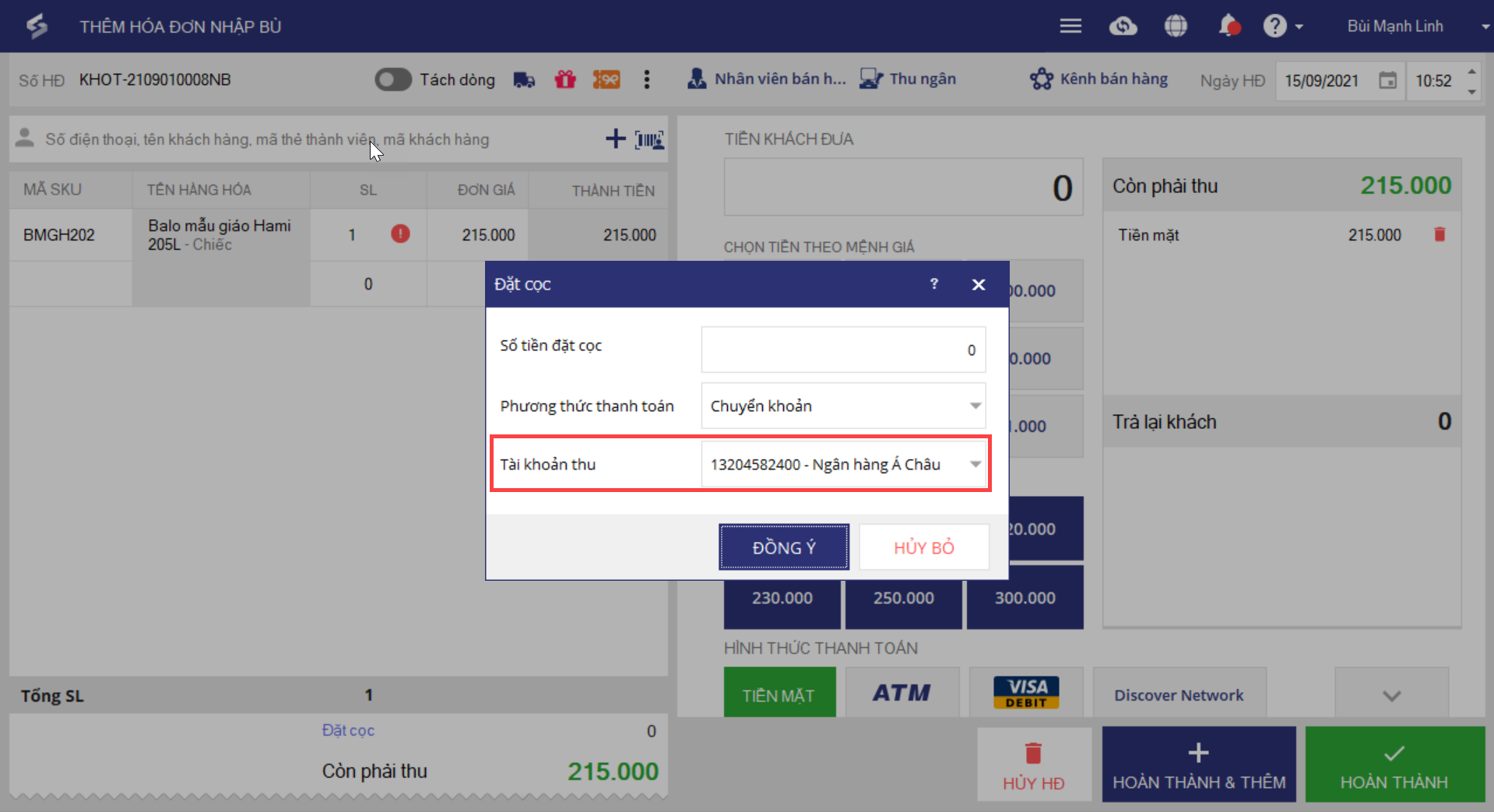Cancel the invoice with HỦY HĐ
This screenshot has height=812, width=1494.
click(1034, 765)
